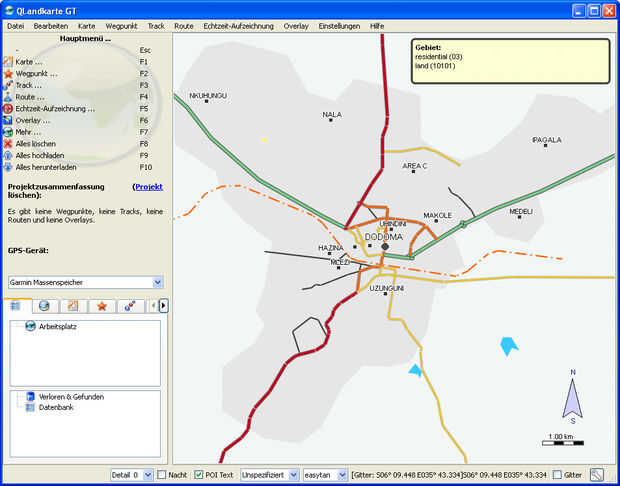Uncheck the POI Text checkbox
Viewport: 620px width, 486px height.
tap(199, 475)
